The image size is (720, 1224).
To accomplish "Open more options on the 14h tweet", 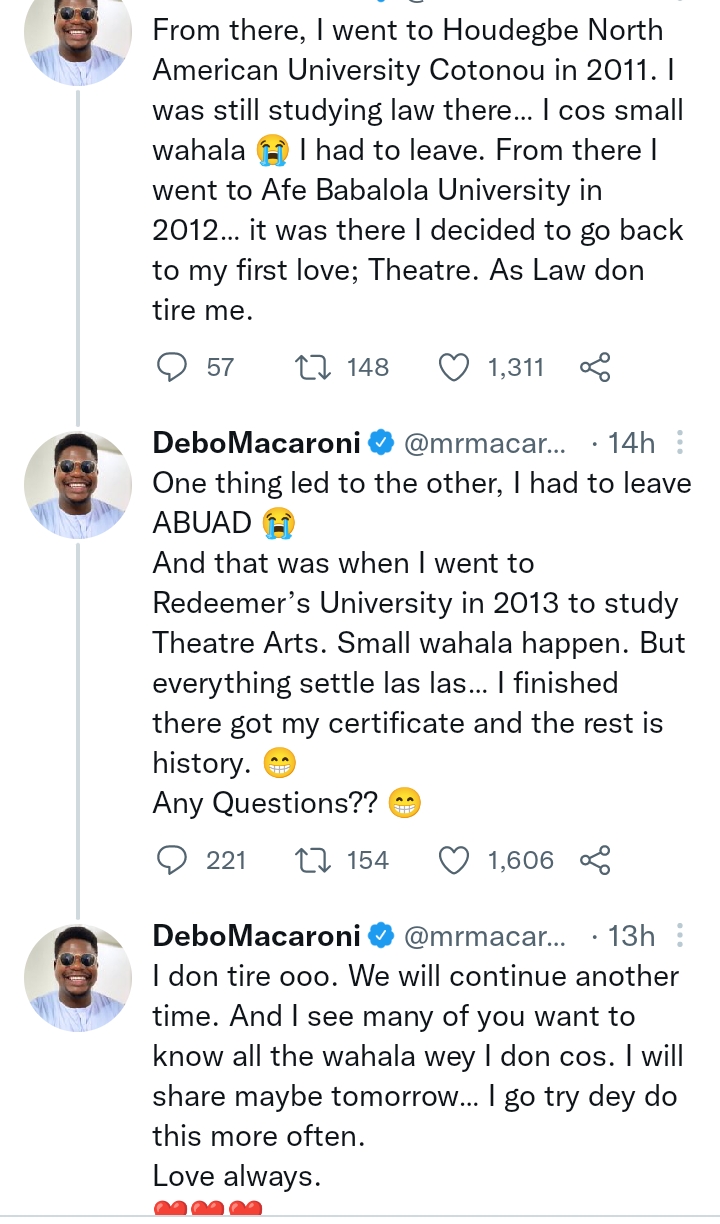I will tap(681, 442).
